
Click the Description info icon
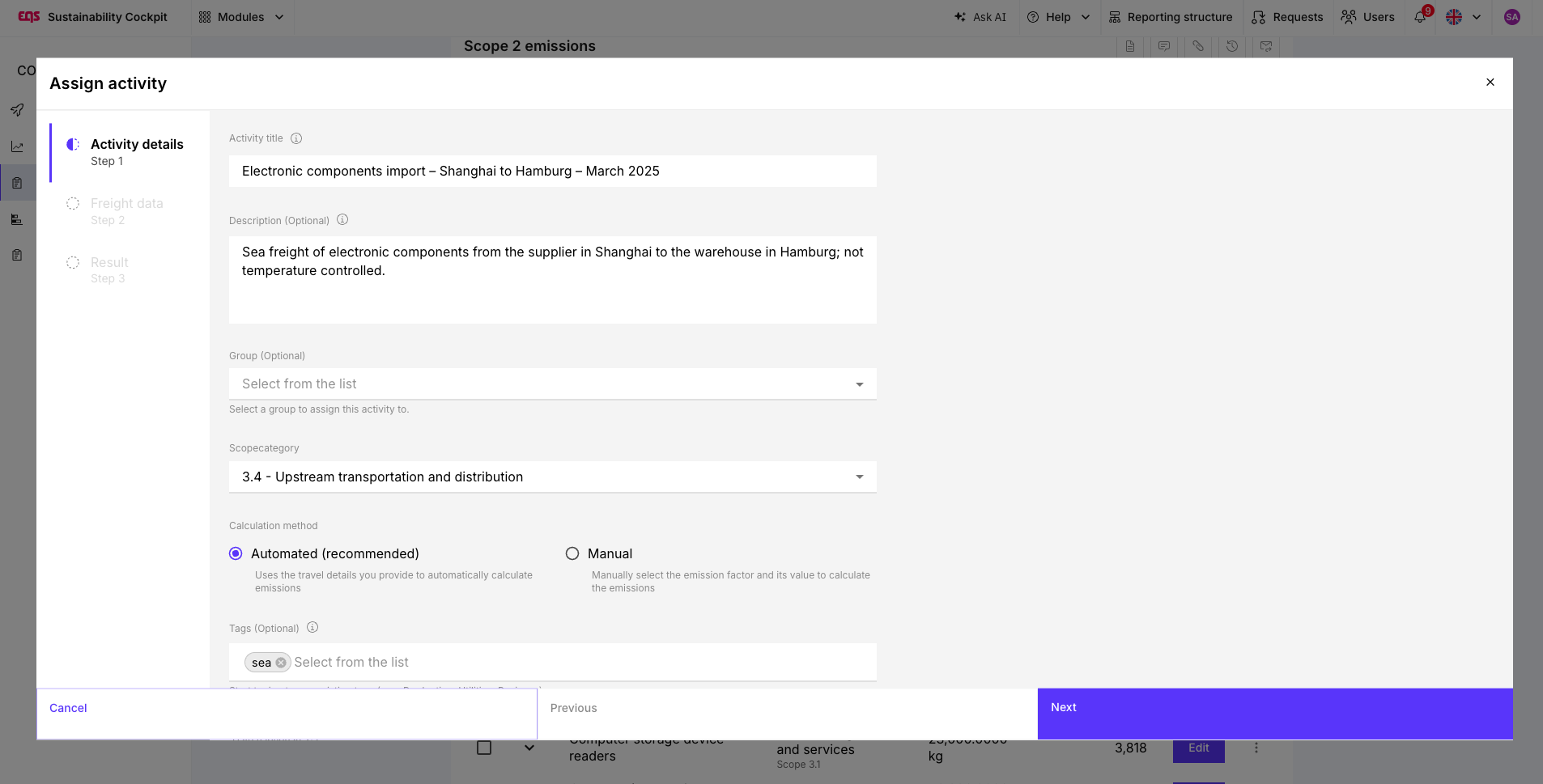[342, 220]
